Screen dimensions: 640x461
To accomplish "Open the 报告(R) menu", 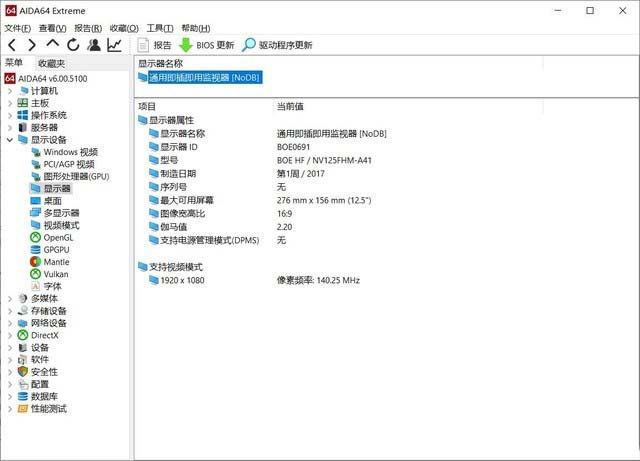I will pyautogui.click(x=88, y=28).
